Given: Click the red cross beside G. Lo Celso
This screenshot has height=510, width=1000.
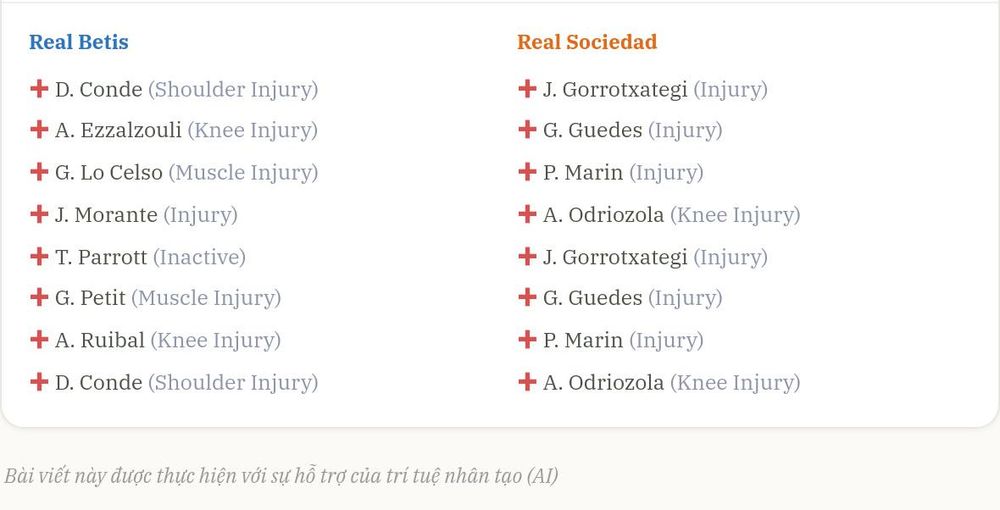Looking at the screenshot, I should tap(39, 171).
